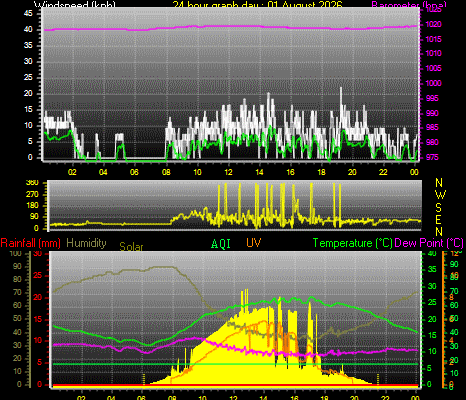Select hour 14 under the windspeed graph
466x400 pixels.
[259, 172]
